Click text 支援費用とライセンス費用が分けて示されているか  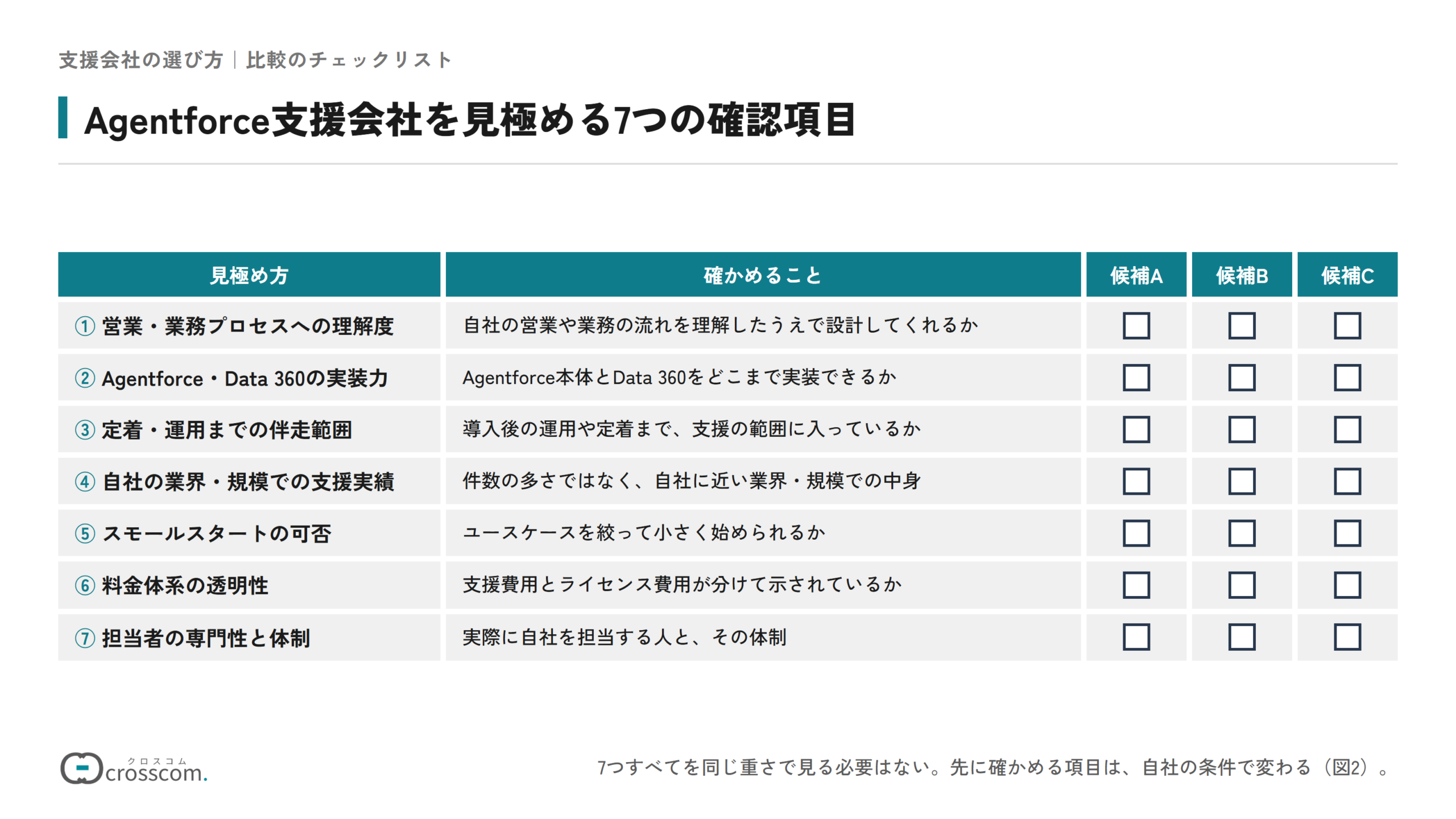tap(682, 585)
